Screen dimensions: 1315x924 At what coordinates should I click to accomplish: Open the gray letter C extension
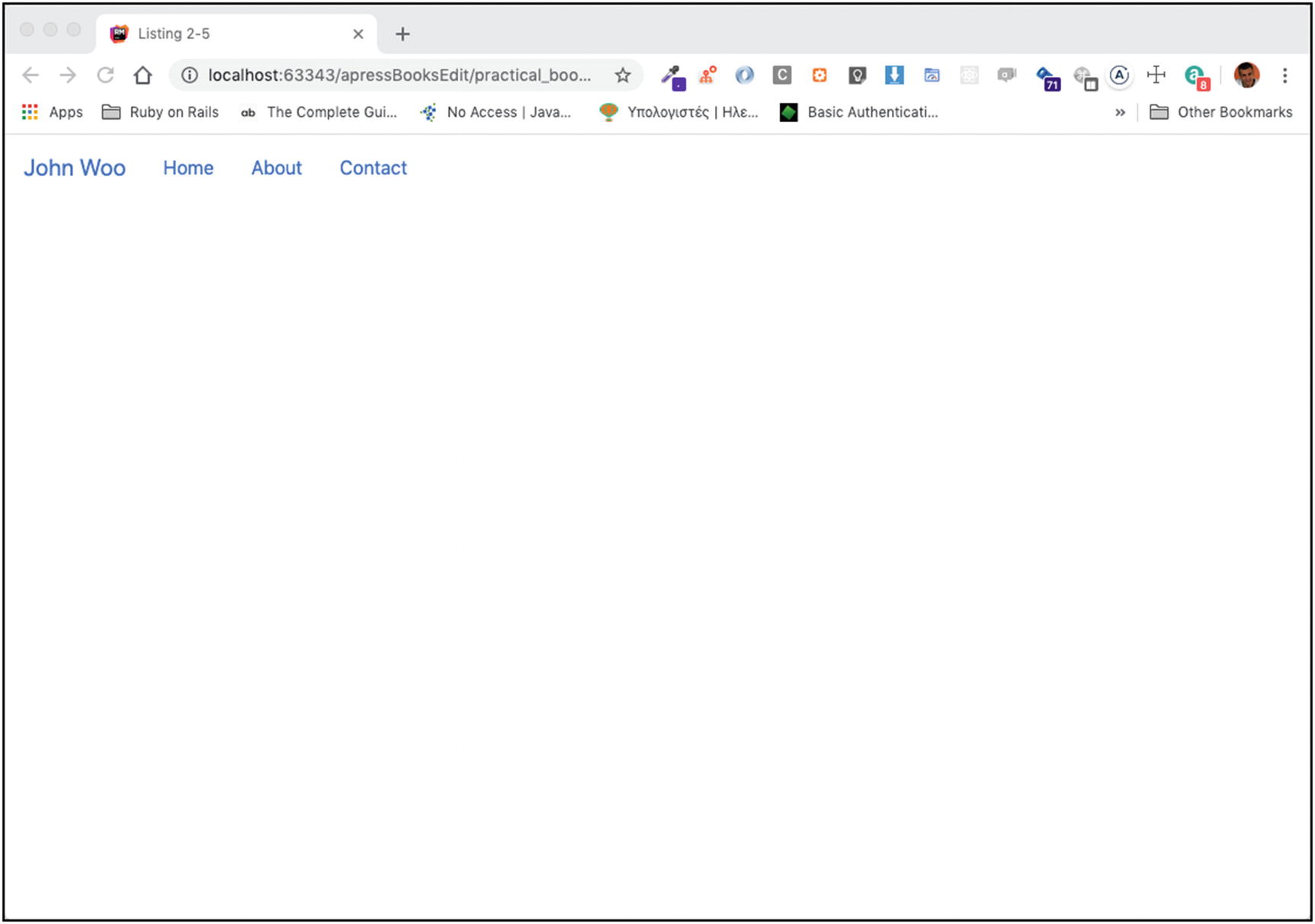(782, 75)
